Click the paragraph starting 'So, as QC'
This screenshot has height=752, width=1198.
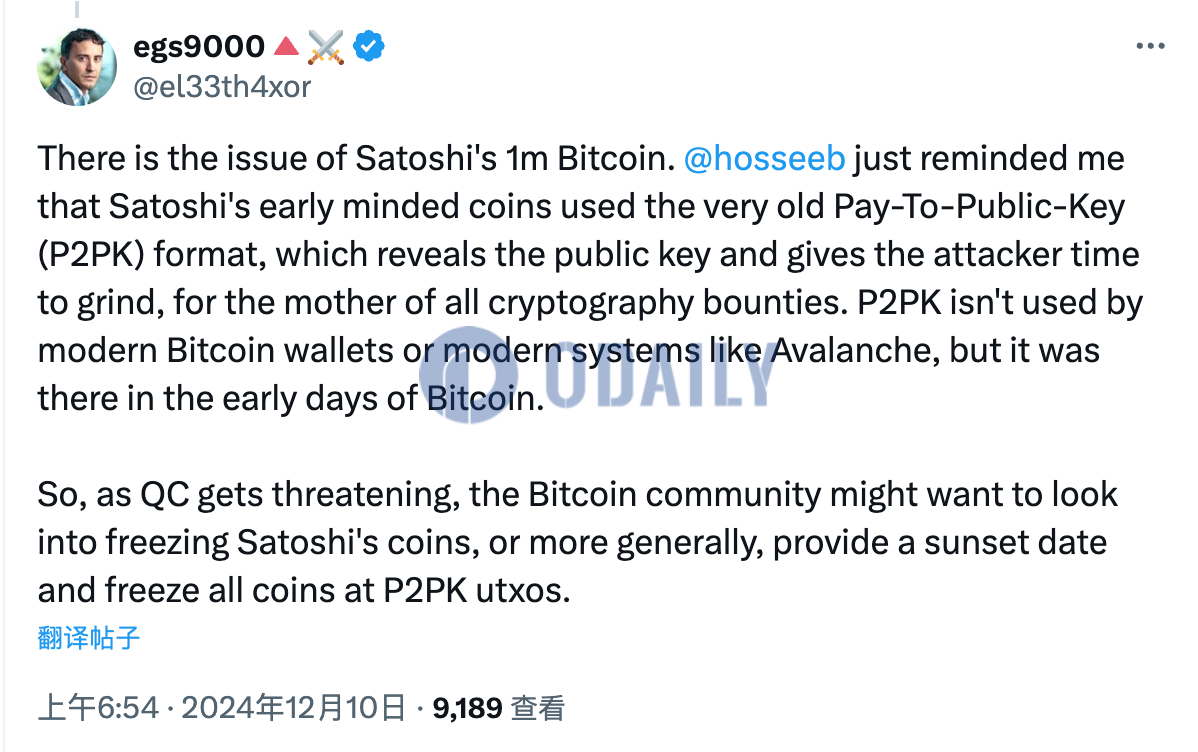(578, 542)
